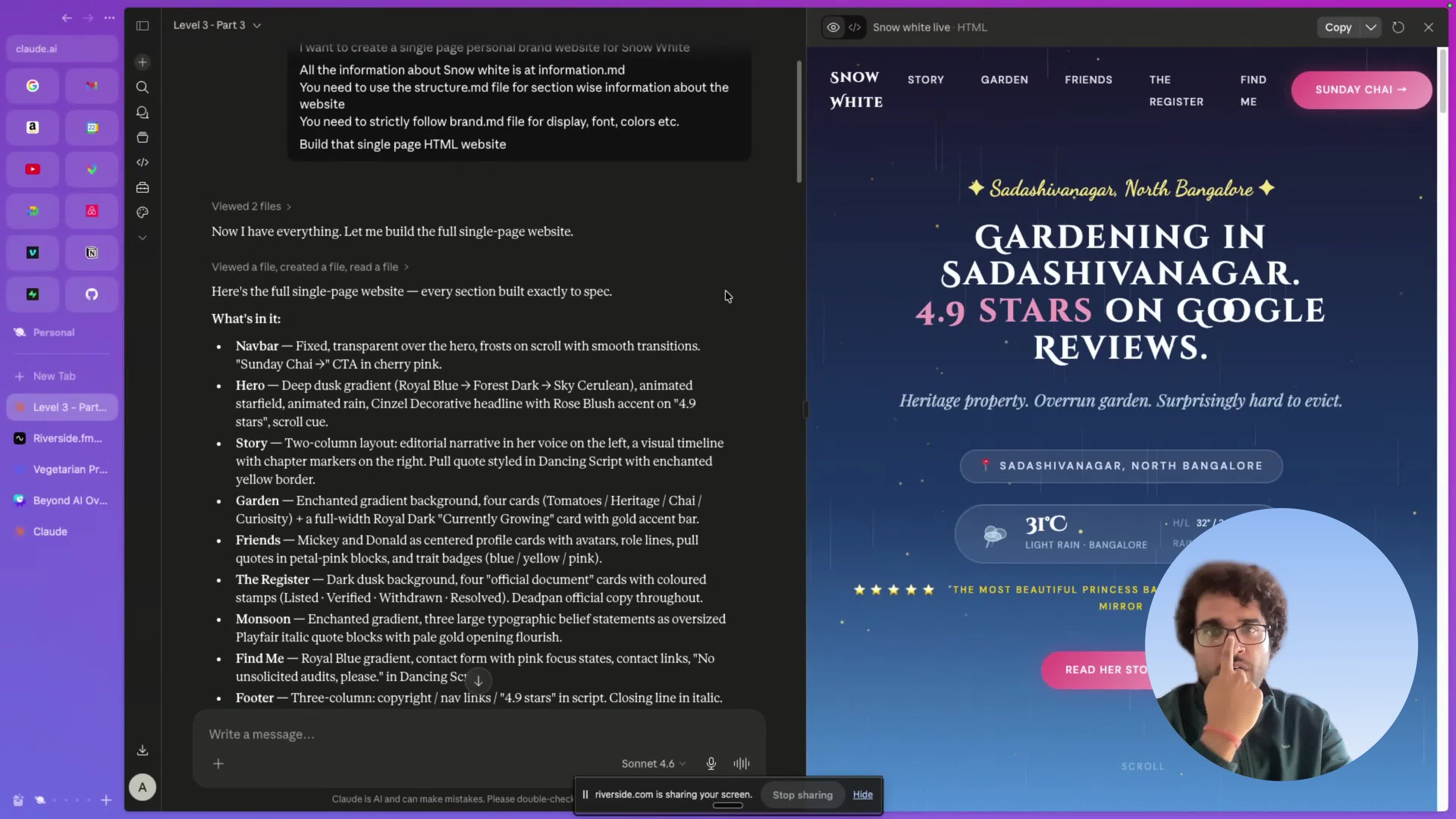Switch artifact to code view
Viewport: 1456px width, 819px height.
point(855,27)
